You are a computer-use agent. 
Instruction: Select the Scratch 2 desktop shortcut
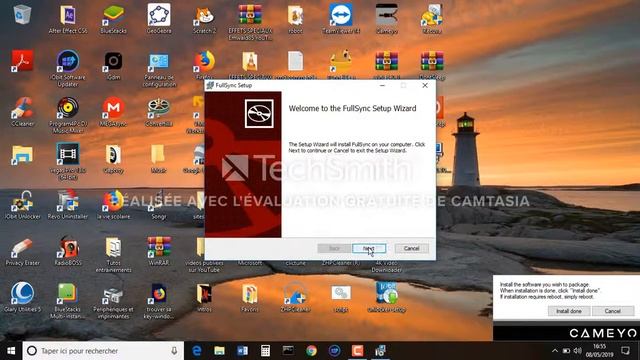[x=204, y=19]
